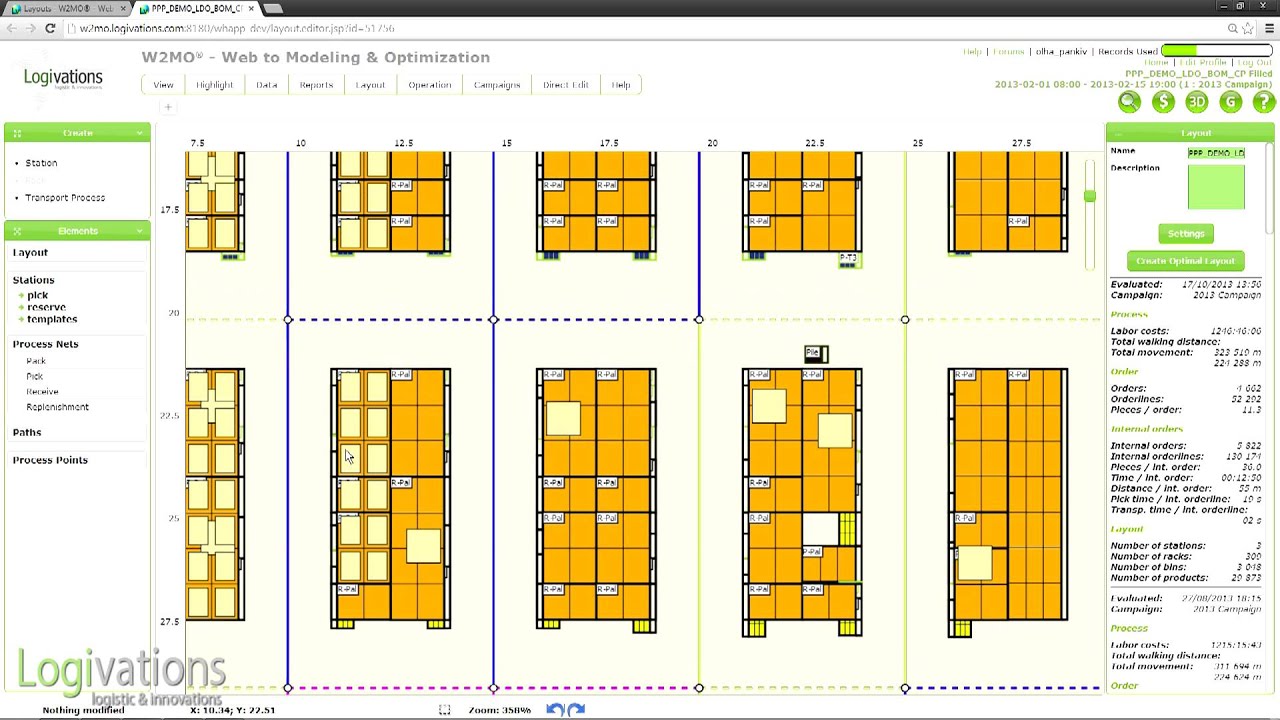Viewport: 1280px width, 720px height.
Task: Collapse the Elements panel
Action: [141, 231]
